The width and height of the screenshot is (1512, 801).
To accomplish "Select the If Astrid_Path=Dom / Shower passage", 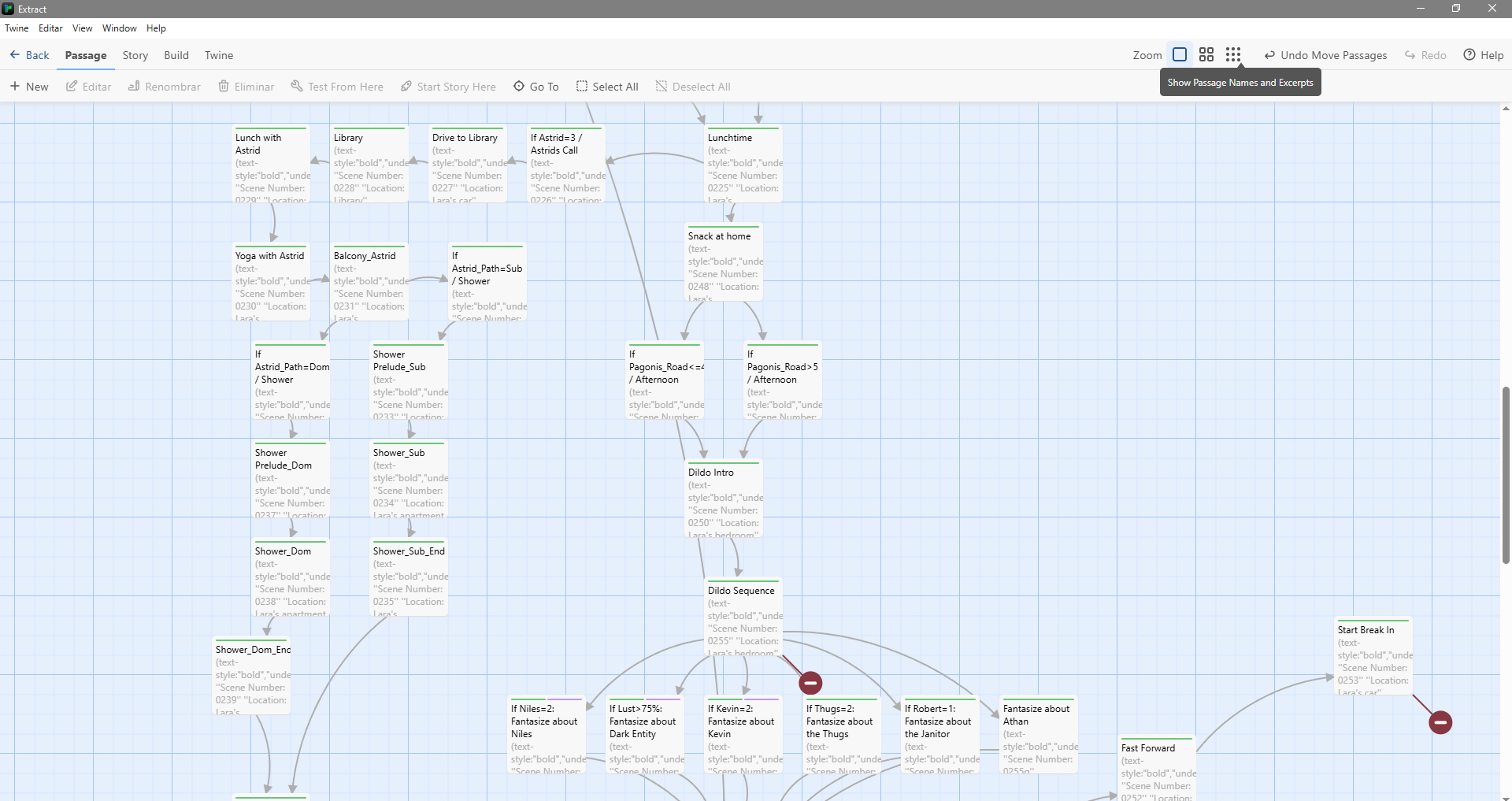I will tap(291, 380).
